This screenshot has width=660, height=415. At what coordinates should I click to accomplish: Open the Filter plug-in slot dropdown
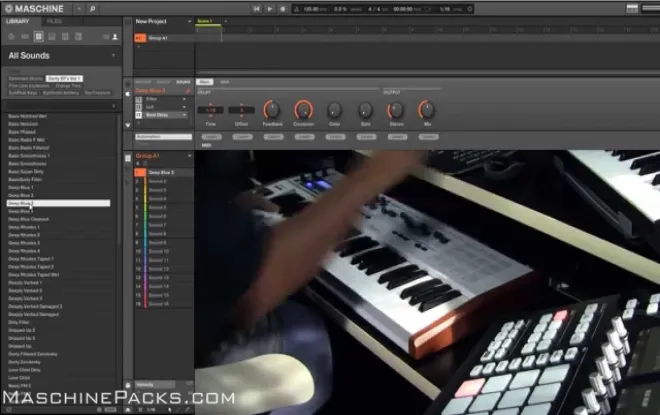point(184,99)
